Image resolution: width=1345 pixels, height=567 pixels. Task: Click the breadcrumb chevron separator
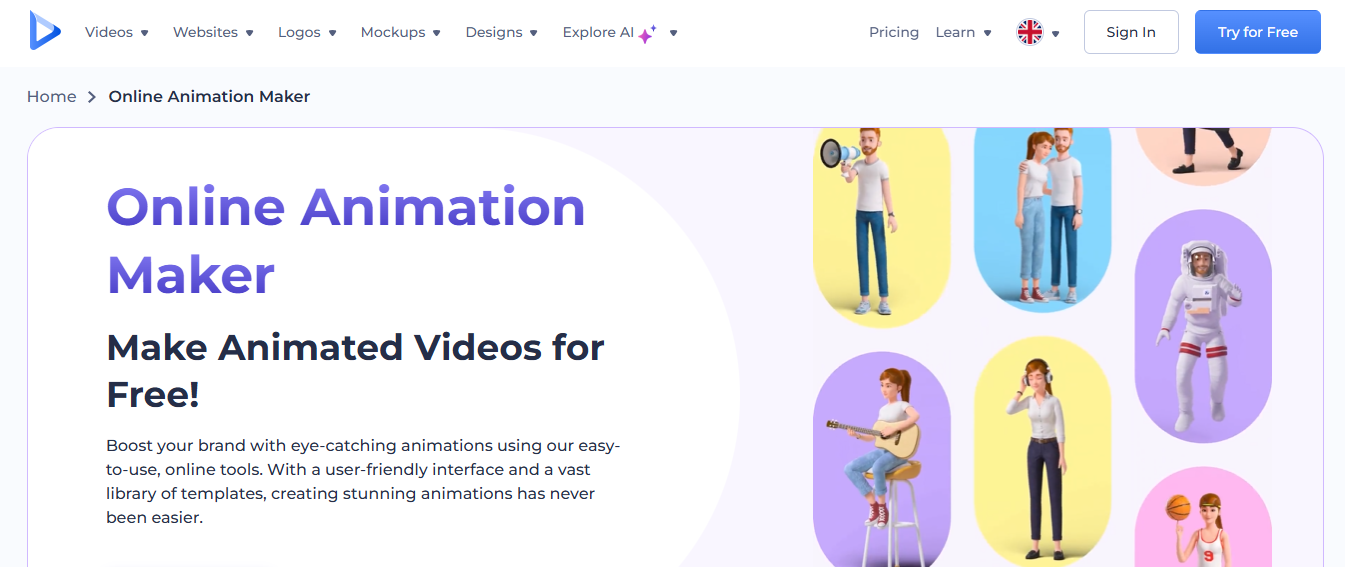(x=92, y=97)
